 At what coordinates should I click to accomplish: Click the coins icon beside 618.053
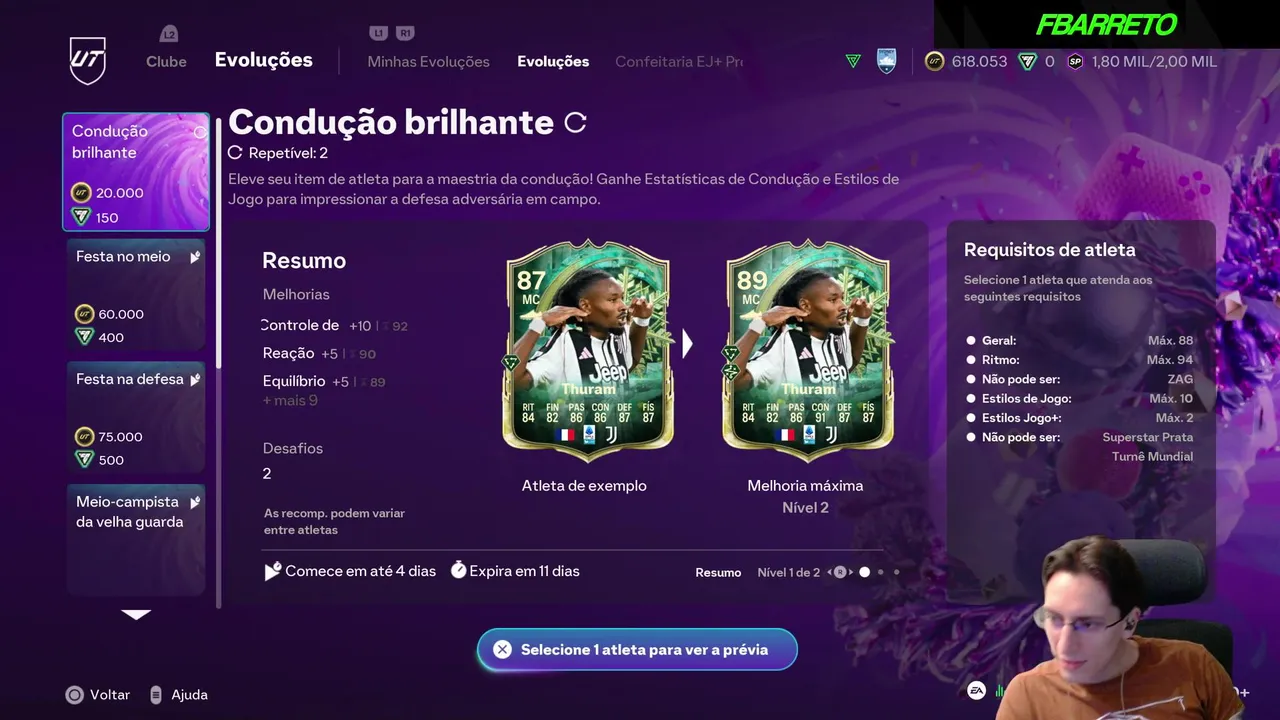tap(934, 61)
